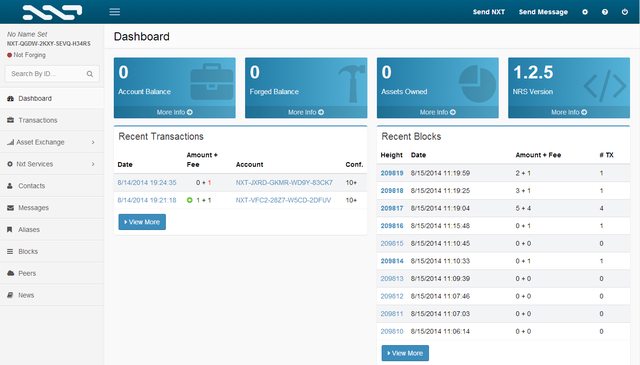Click the Transactions sidebar icon
Screen dimensions: 640x365
pos(10,120)
